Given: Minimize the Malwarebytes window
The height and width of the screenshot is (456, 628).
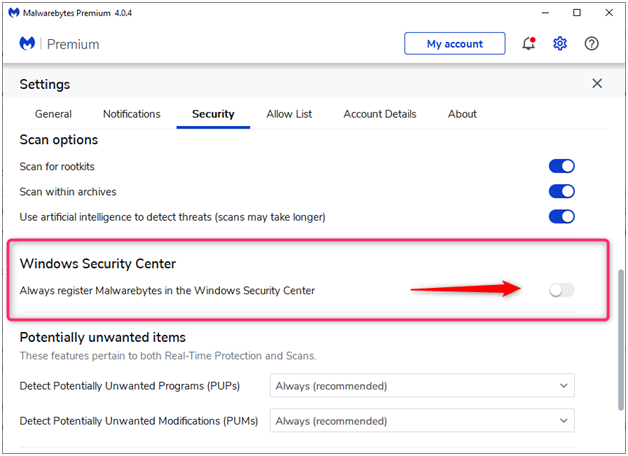Looking at the screenshot, I should click(x=545, y=13).
